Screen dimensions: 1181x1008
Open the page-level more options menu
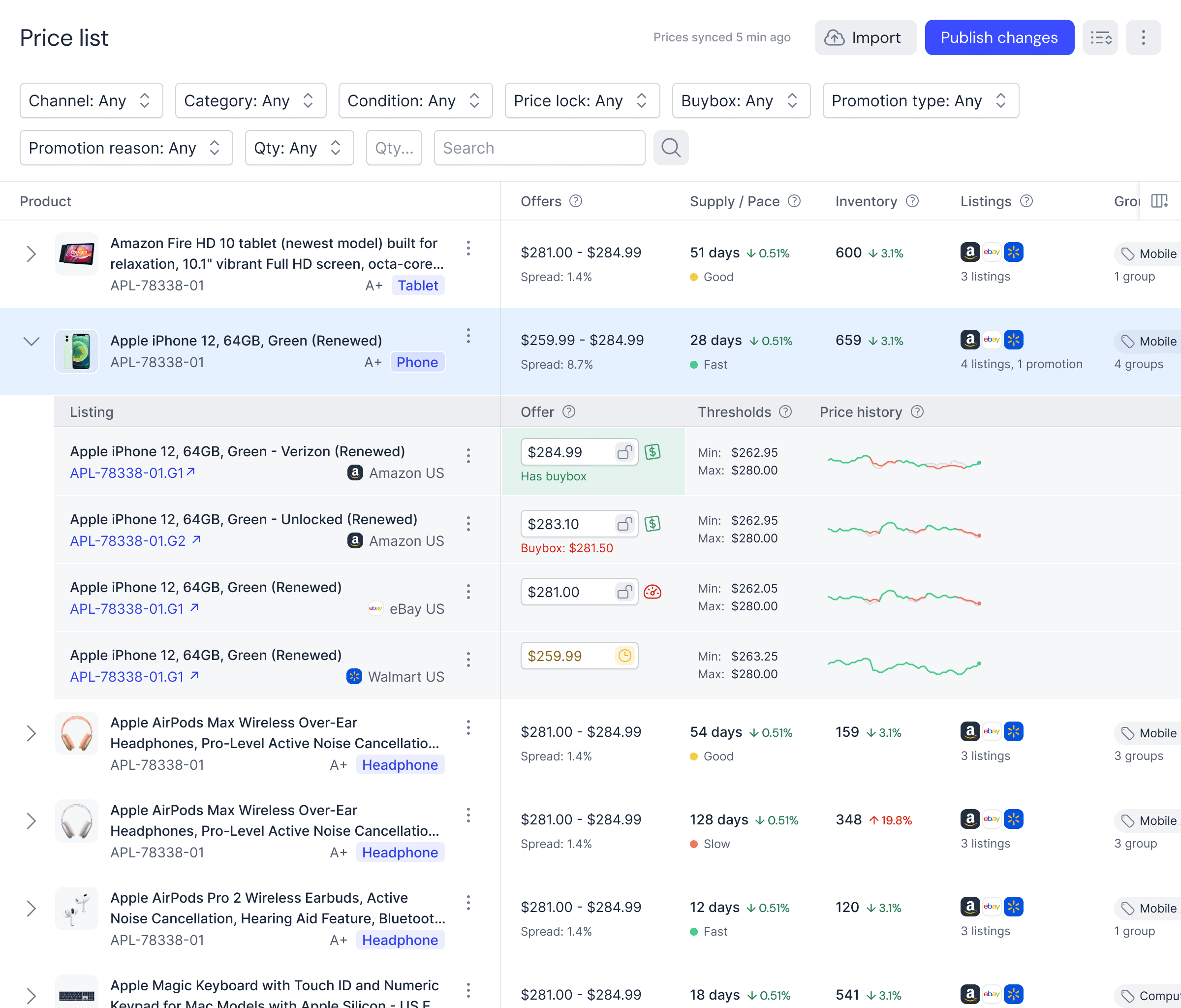(x=1143, y=37)
